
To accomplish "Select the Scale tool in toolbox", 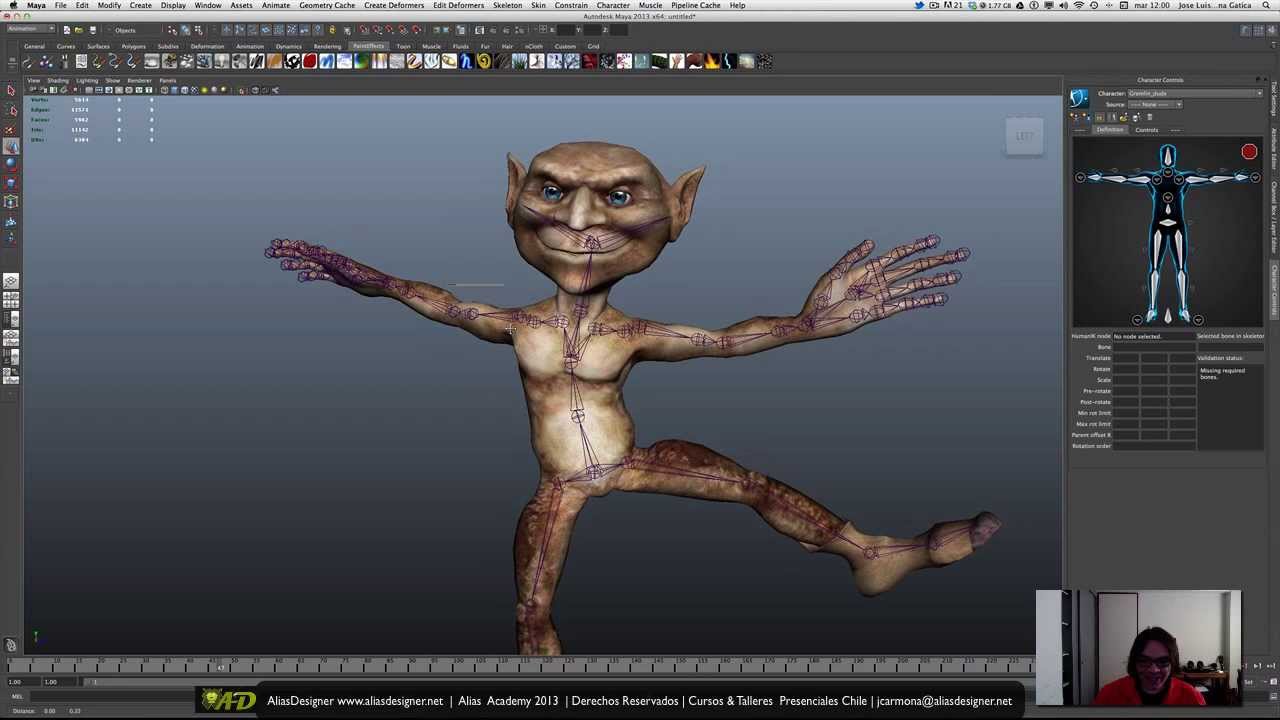I will click(x=11, y=183).
